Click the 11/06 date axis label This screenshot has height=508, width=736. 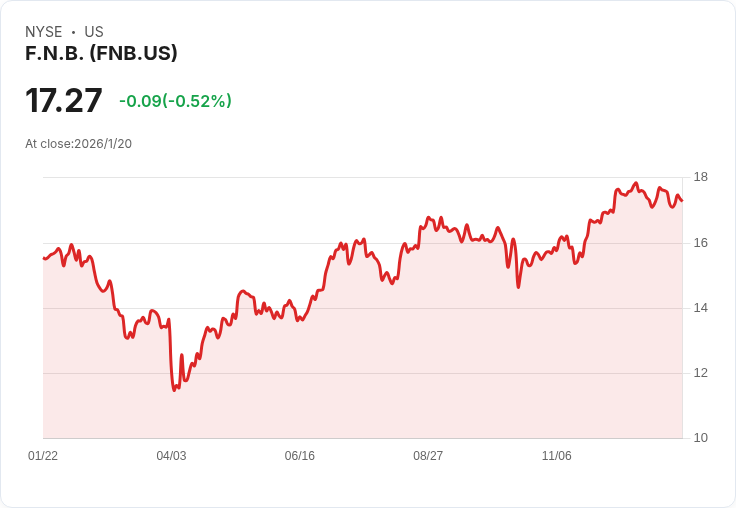click(x=556, y=456)
